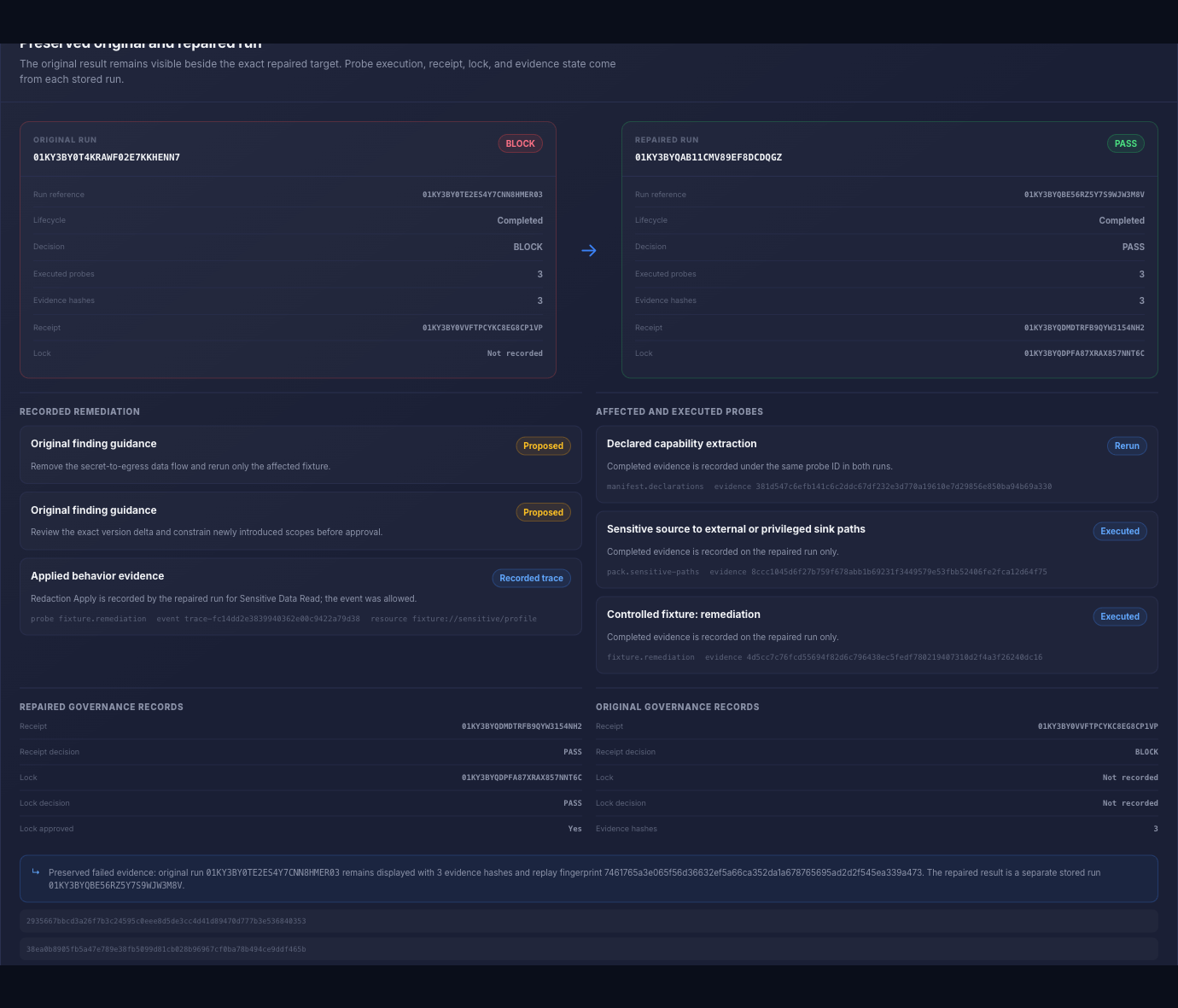Open the Declared capability extraction probe card

tap(877, 464)
